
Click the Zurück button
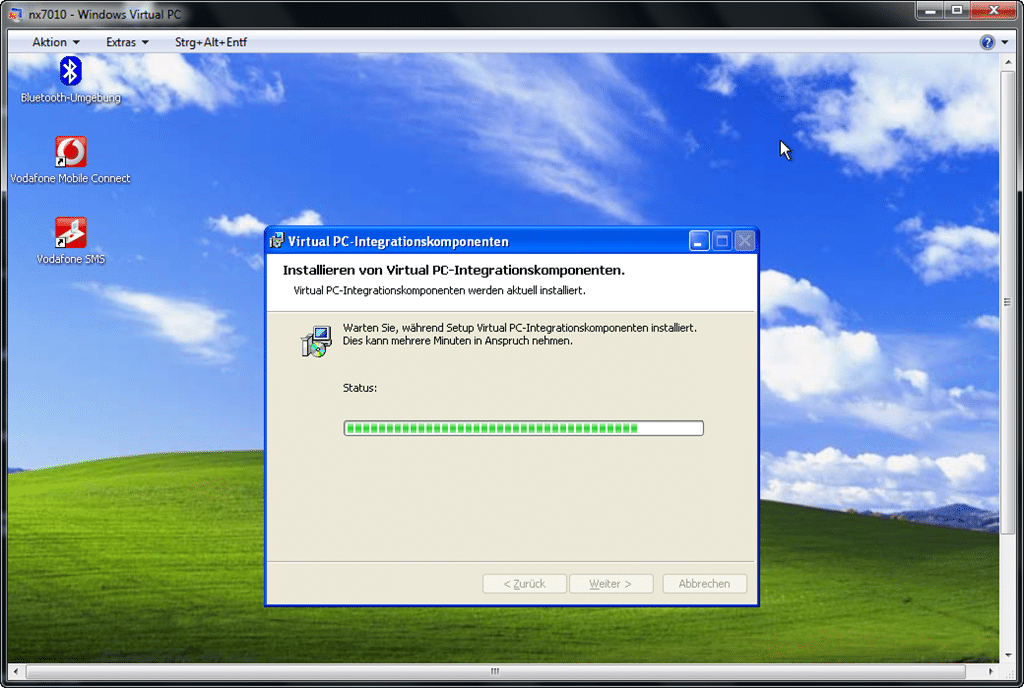(524, 584)
